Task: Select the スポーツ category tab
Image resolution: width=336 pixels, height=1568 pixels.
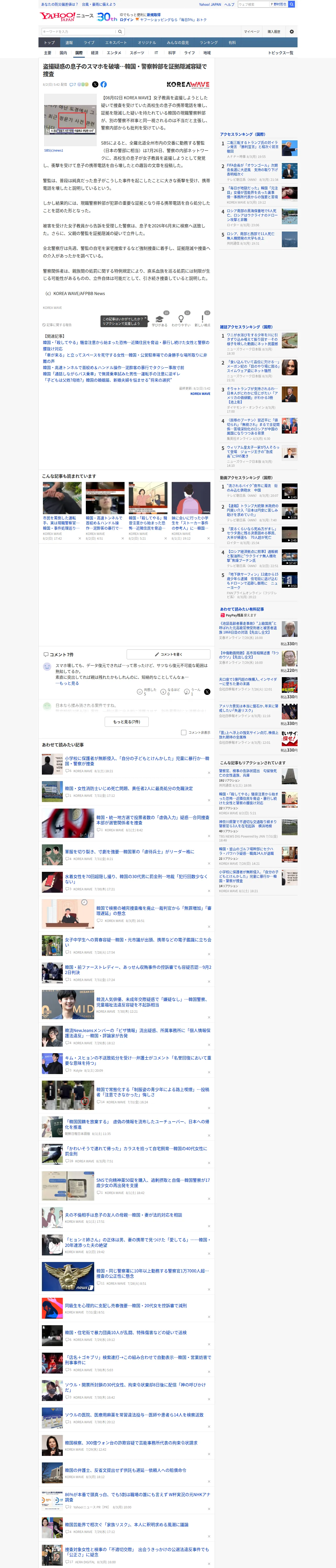Action: 137,53
